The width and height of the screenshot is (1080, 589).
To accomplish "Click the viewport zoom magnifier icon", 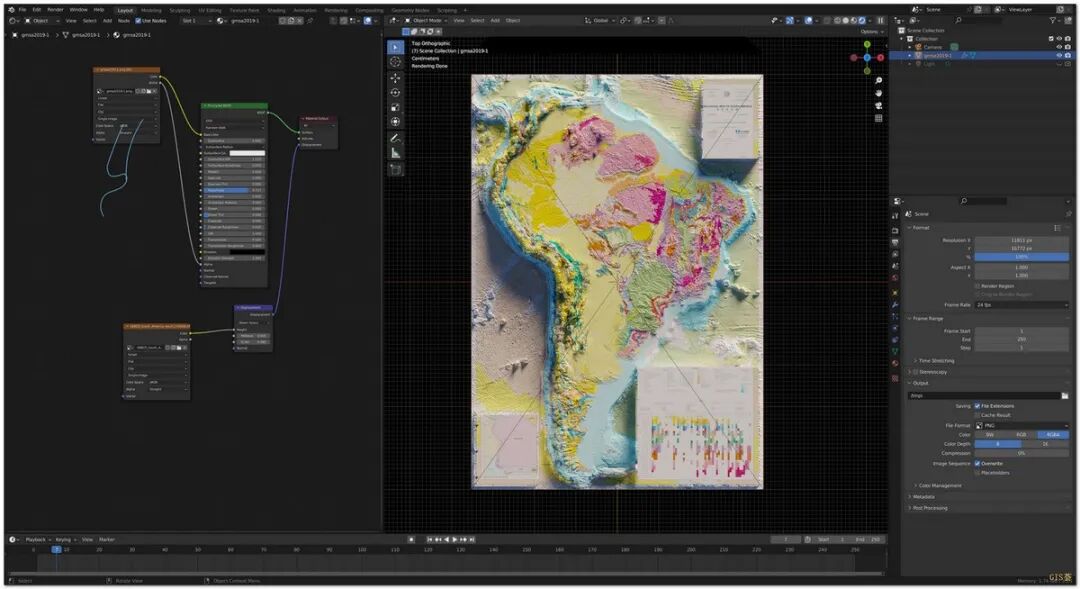I will click(878, 79).
